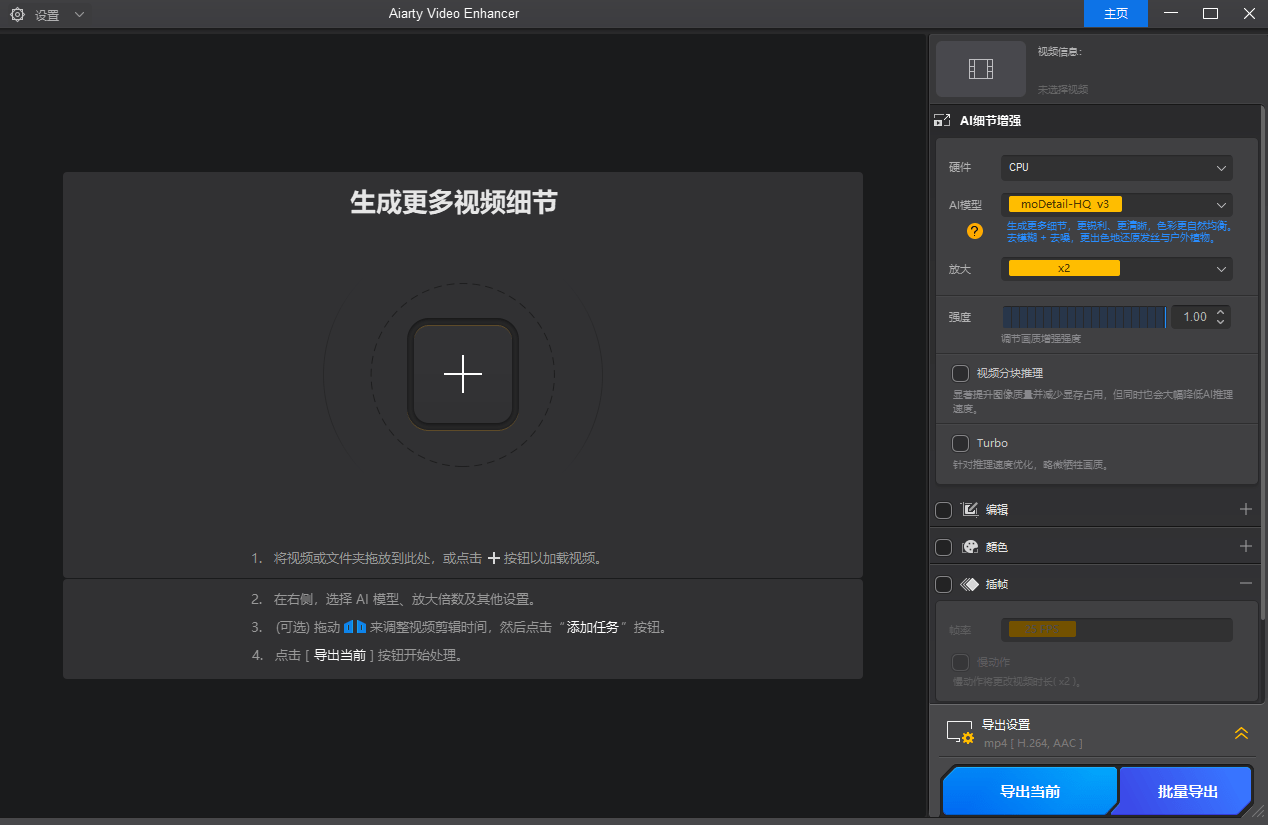Open the 硬件 CPU dropdown
Viewport: 1268px width, 825px height.
tap(1116, 168)
